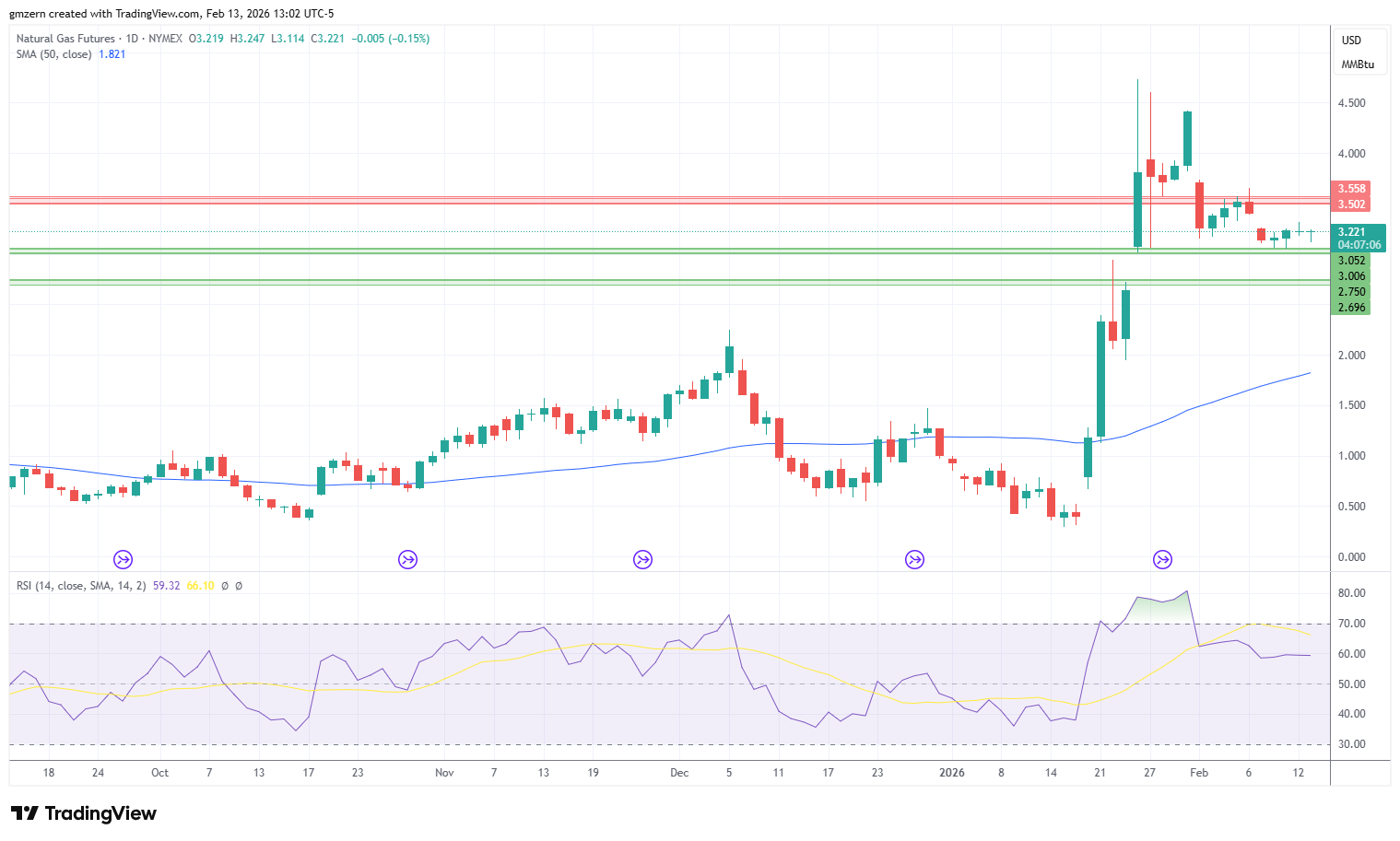Click the Feb label on time axis

(x=1199, y=773)
